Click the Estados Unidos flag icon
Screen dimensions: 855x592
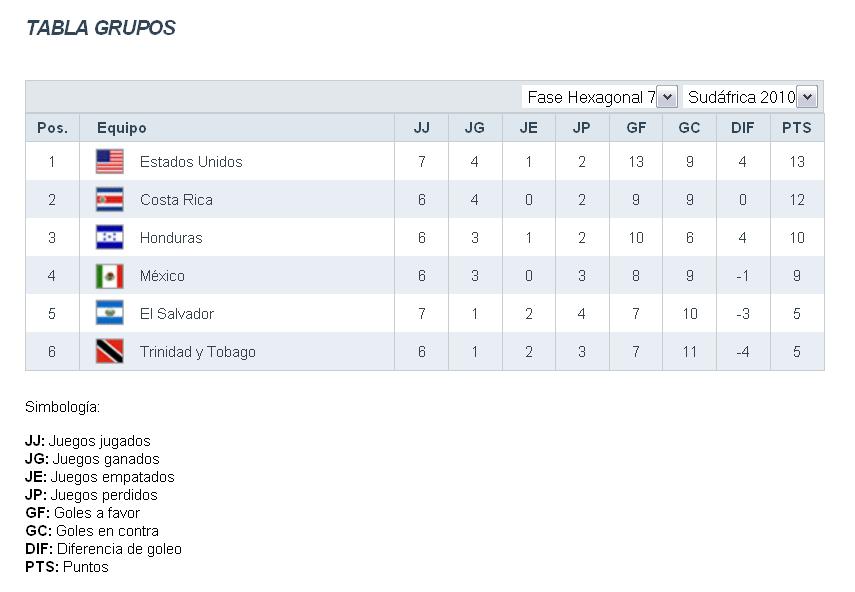[109, 161]
